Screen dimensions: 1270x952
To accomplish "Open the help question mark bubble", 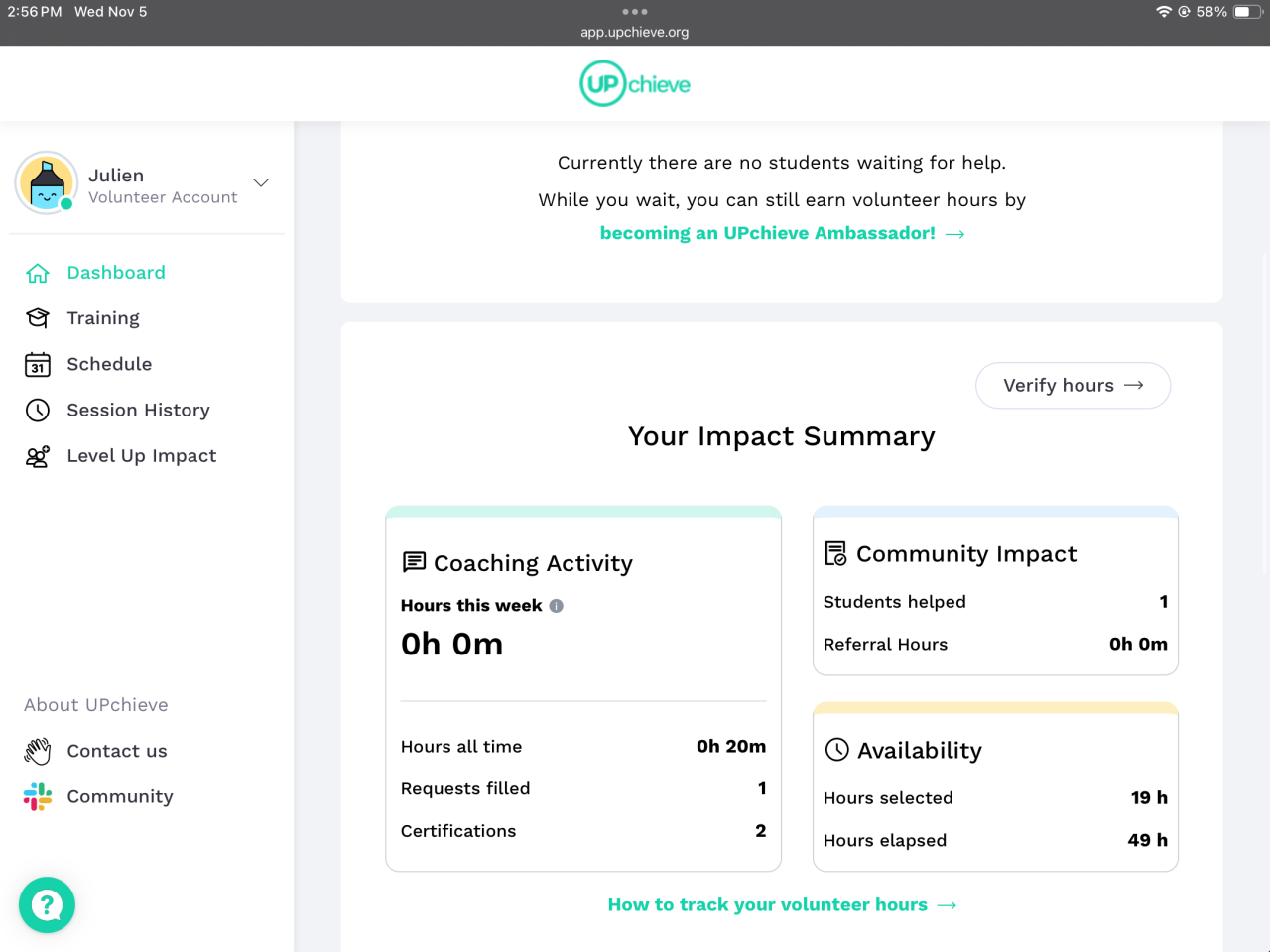I will pyautogui.click(x=47, y=904).
